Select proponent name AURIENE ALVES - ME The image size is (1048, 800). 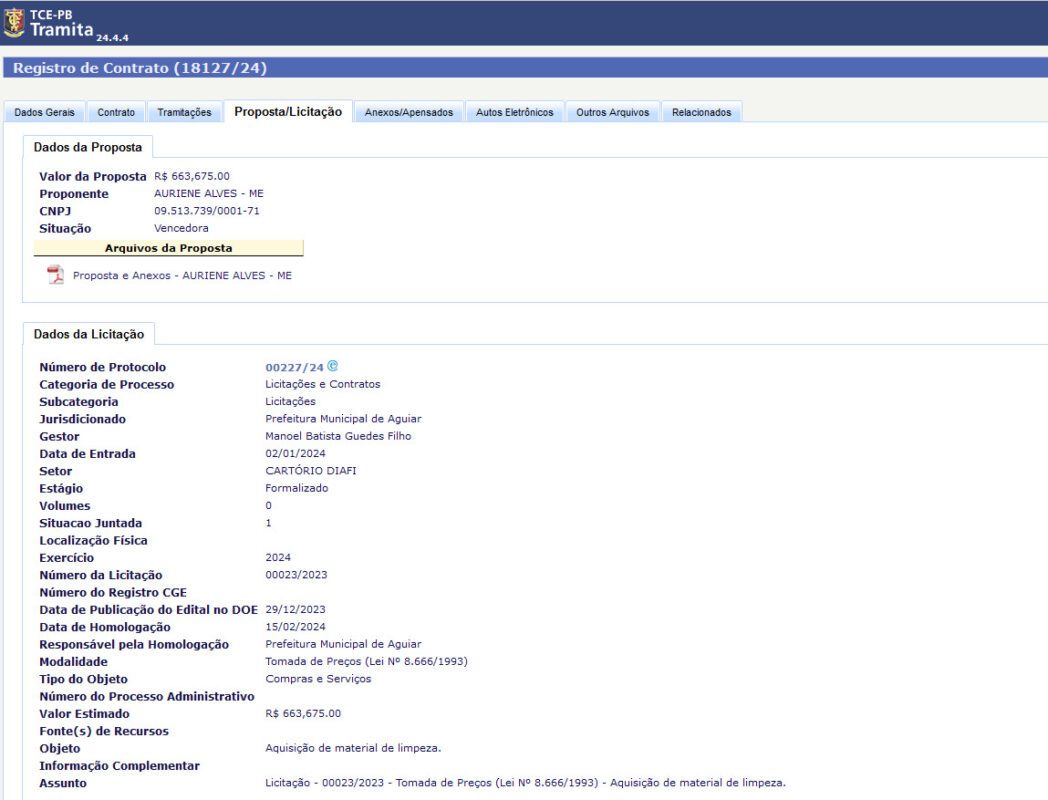[x=209, y=193]
